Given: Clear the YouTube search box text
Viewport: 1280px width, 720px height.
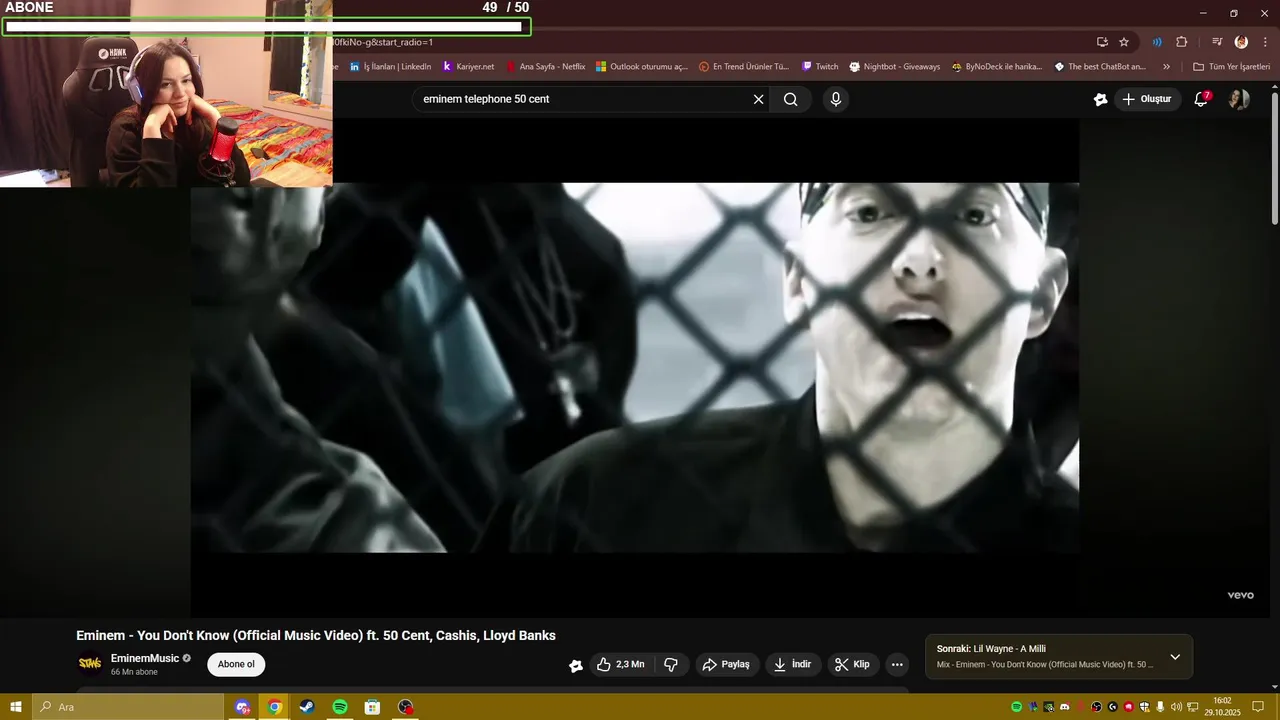Looking at the screenshot, I should click(758, 99).
